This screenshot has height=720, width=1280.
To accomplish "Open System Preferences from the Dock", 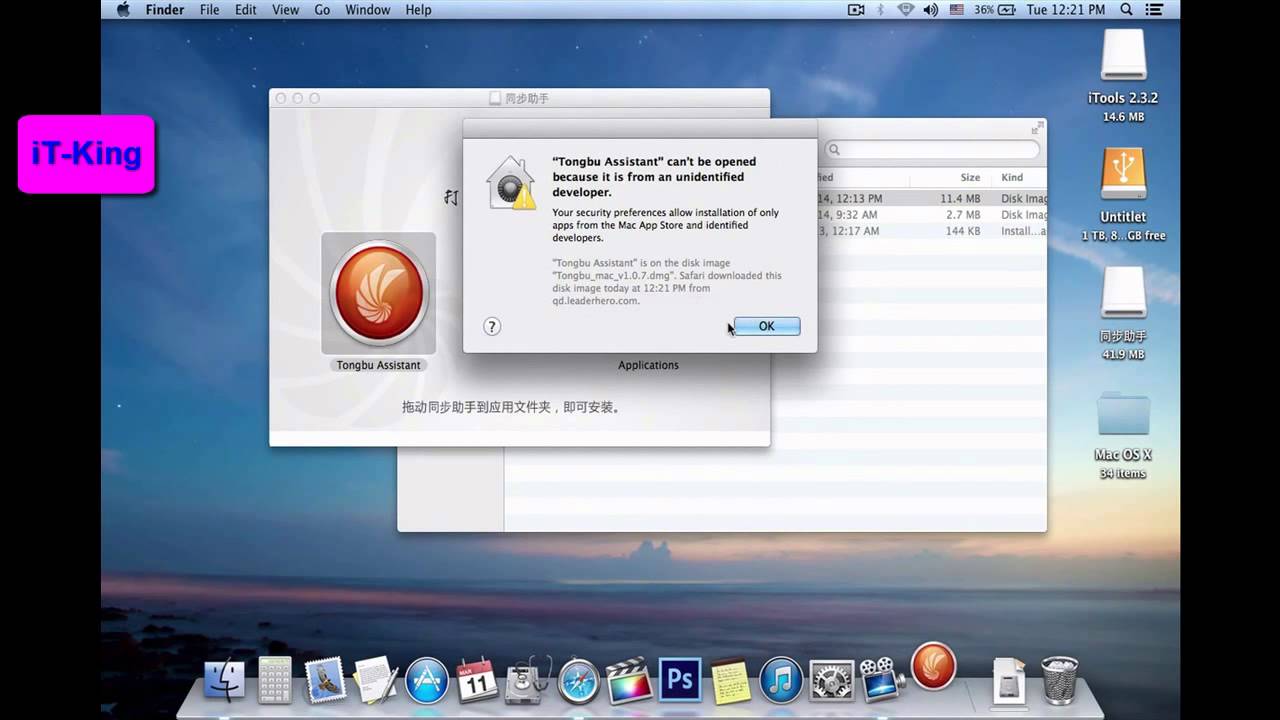I will click(x=832, y=681).
